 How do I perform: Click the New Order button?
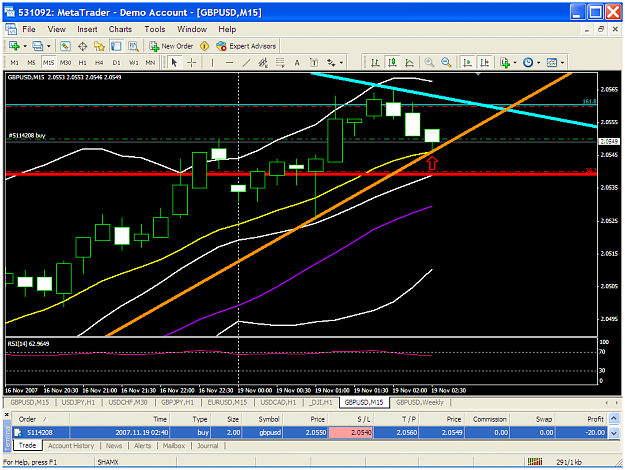click(x=171, y=46)
